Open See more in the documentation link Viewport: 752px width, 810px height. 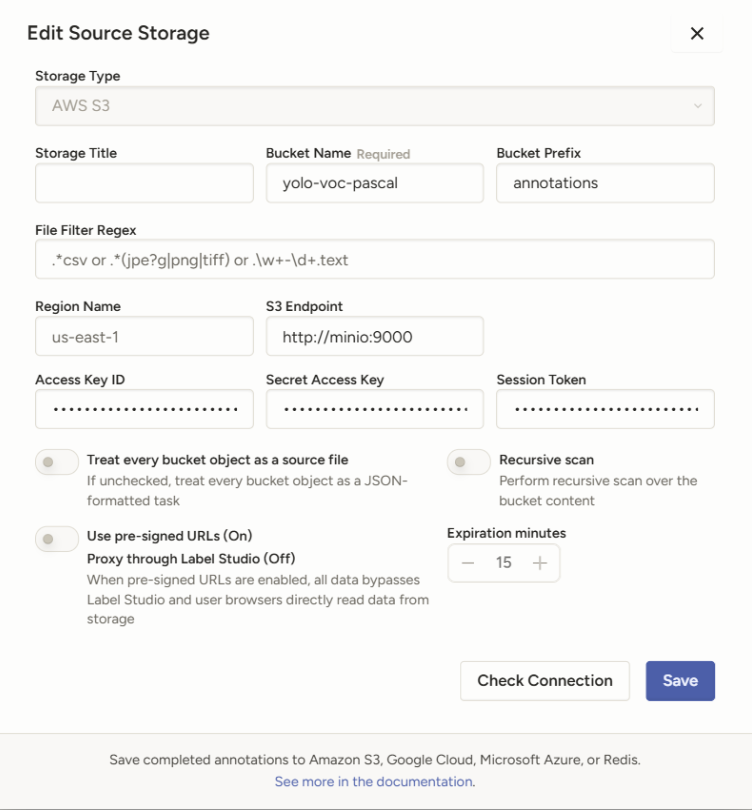[374, 781]
